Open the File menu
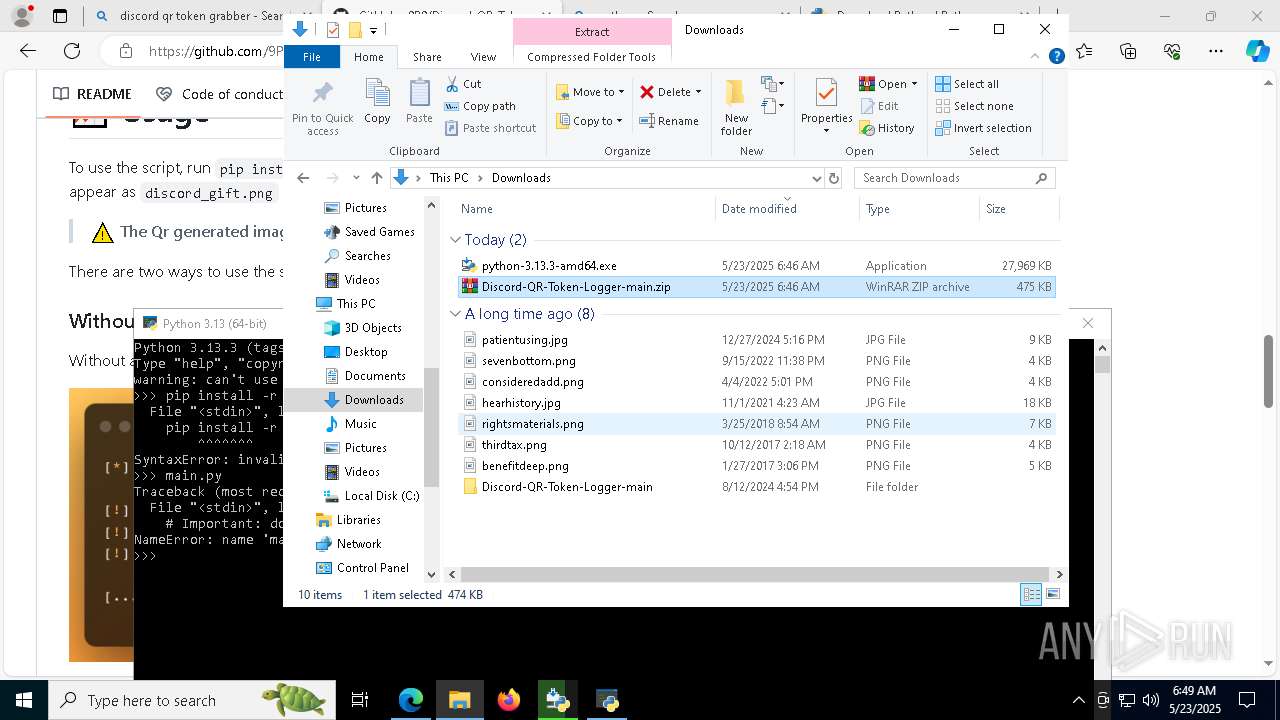1280x720 pixels. click(312, 57)
